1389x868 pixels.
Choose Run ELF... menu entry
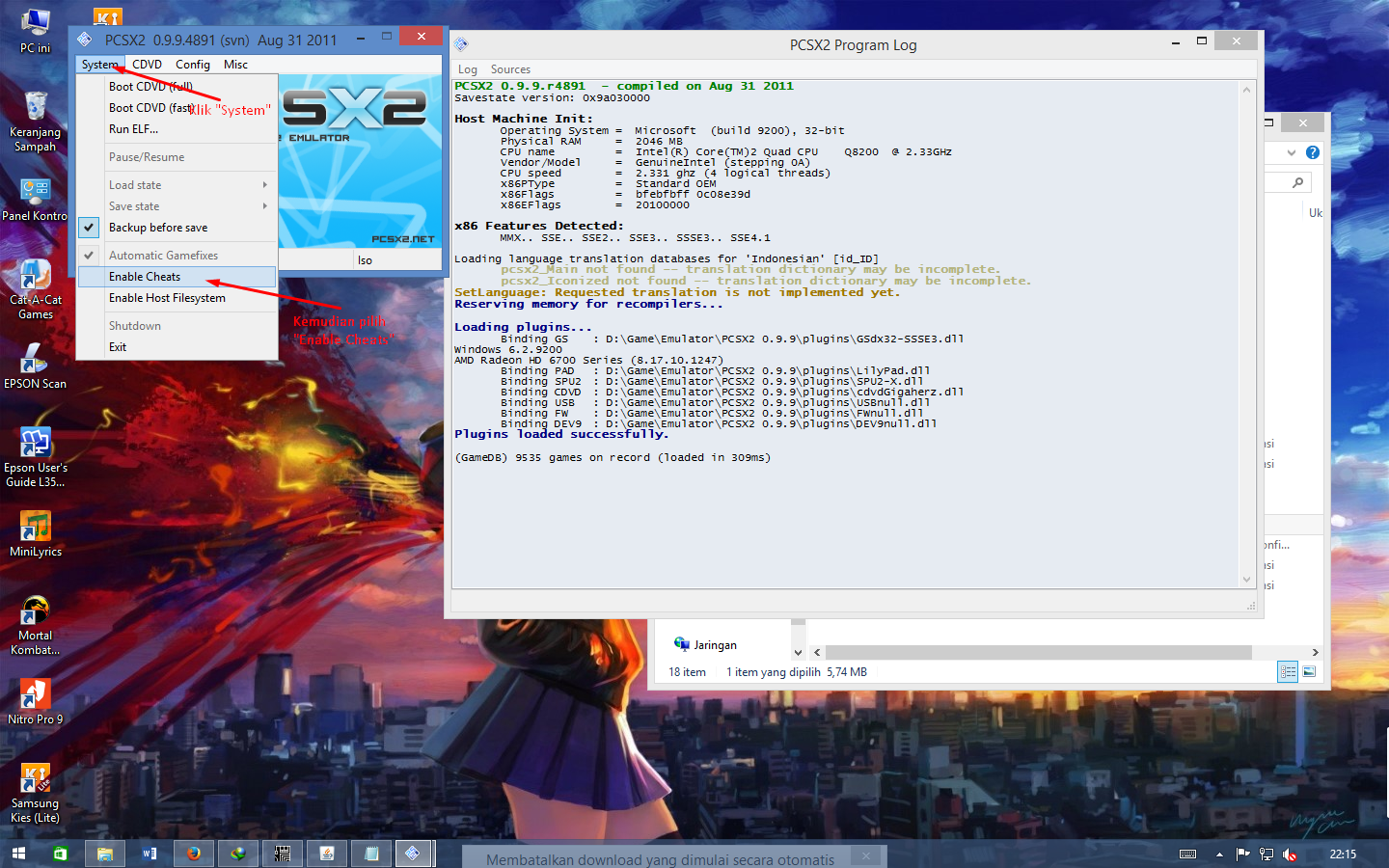click(x=177, y=129)
